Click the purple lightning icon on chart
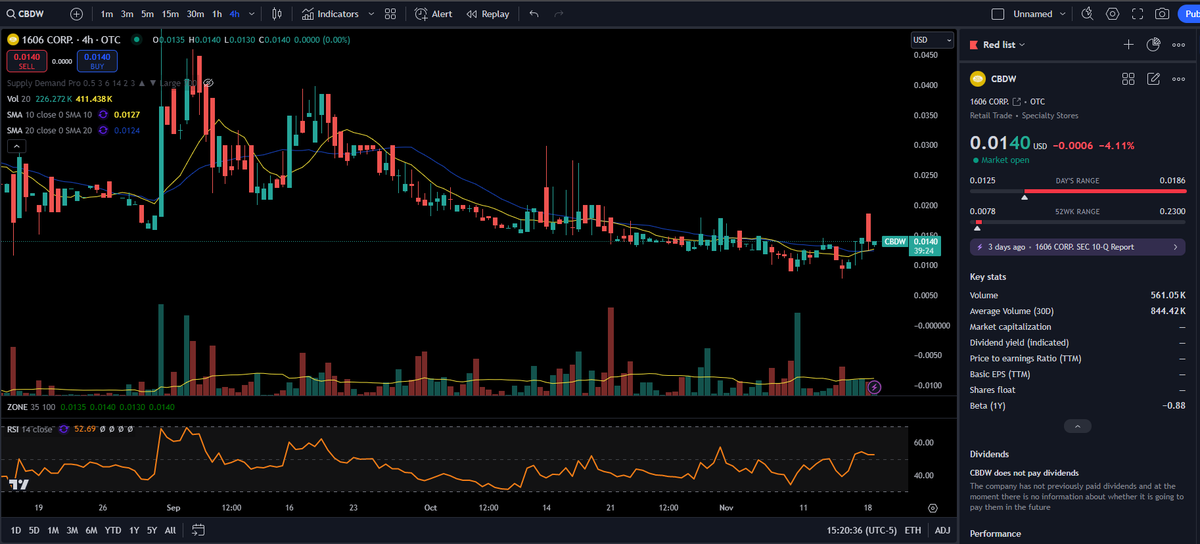The image size is (1200, 544). 875,386
